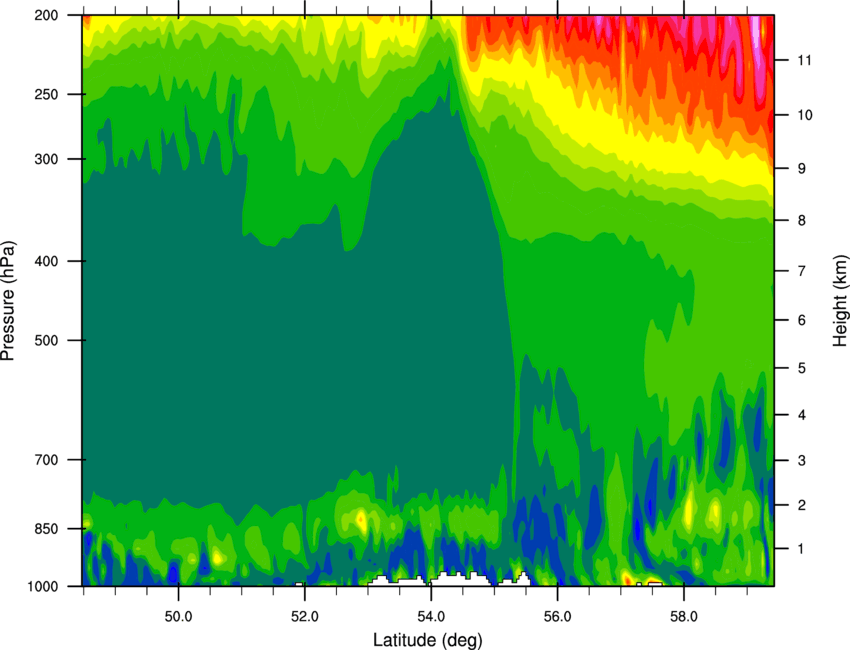Click the 11 km height label

(x=804, y=60)
